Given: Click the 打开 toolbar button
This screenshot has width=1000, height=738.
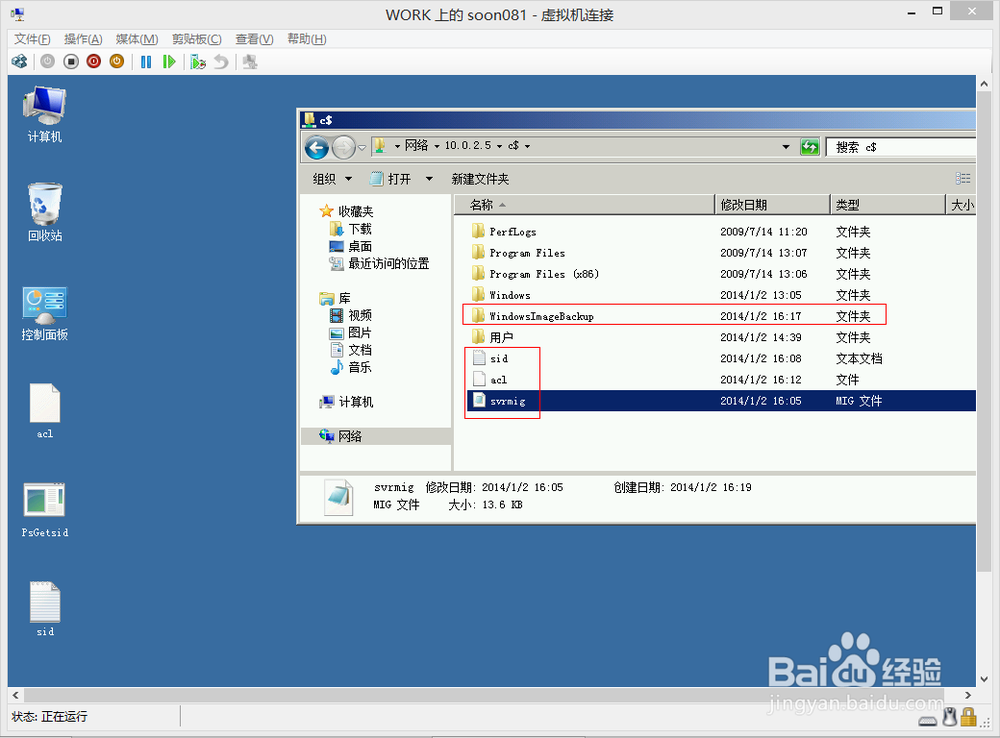Looking at the screenshot, I should pos(391,179).
